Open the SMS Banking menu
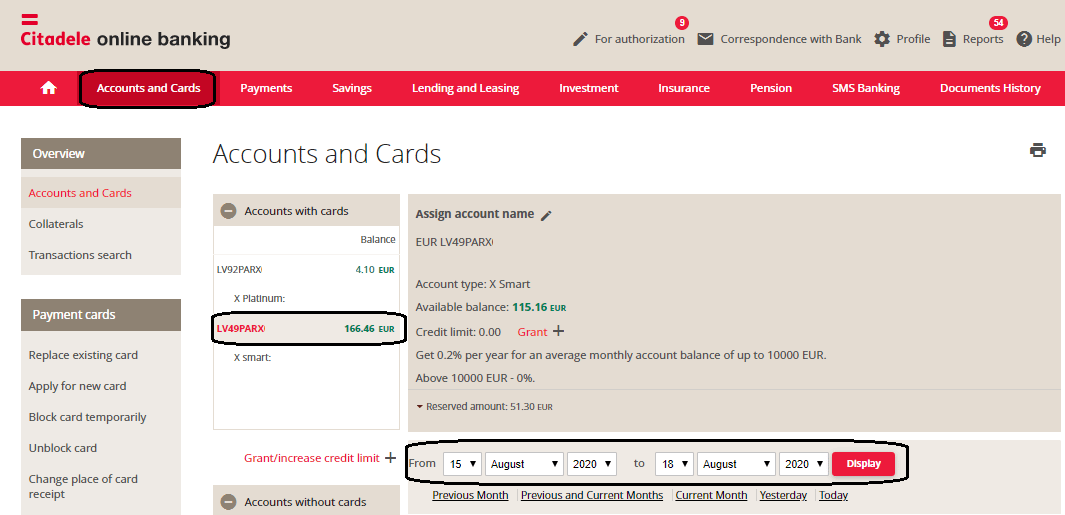 [x=866, y=88]
